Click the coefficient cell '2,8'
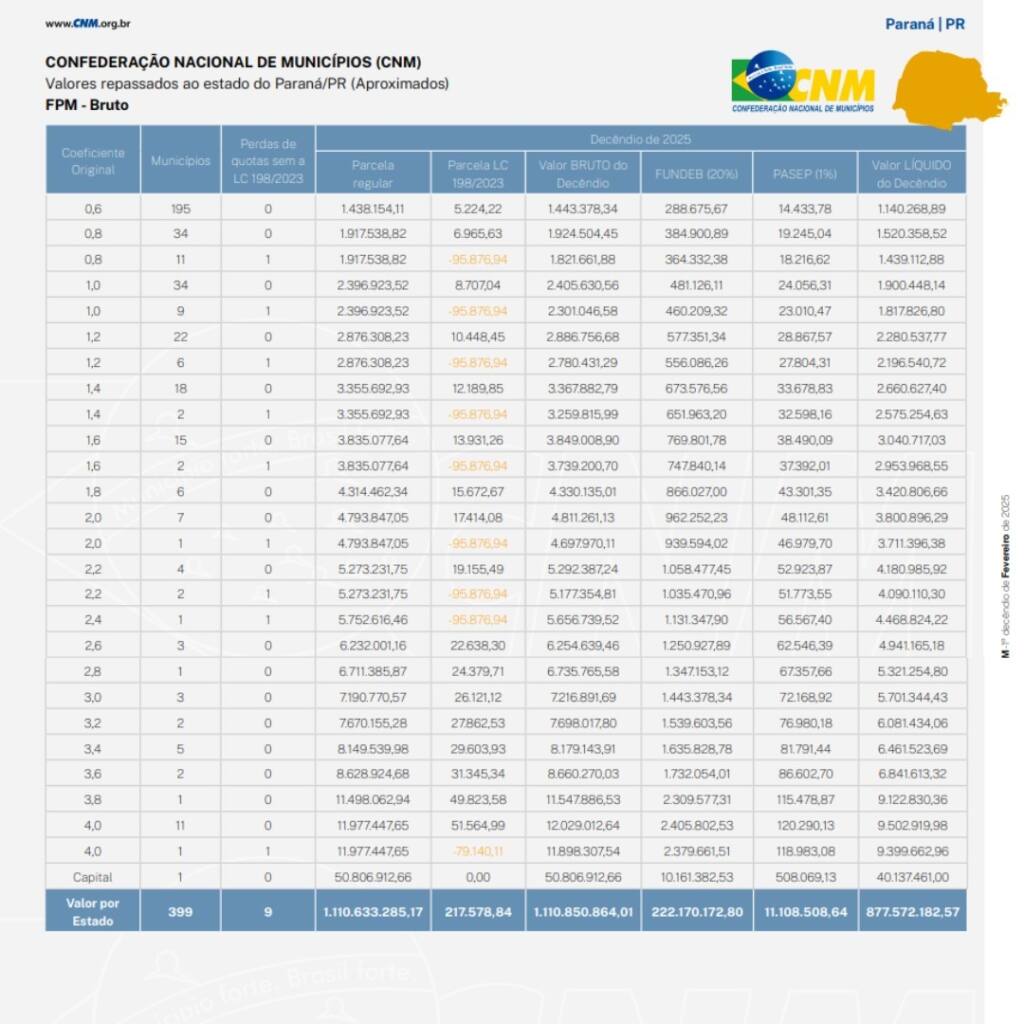 (93, 671)
